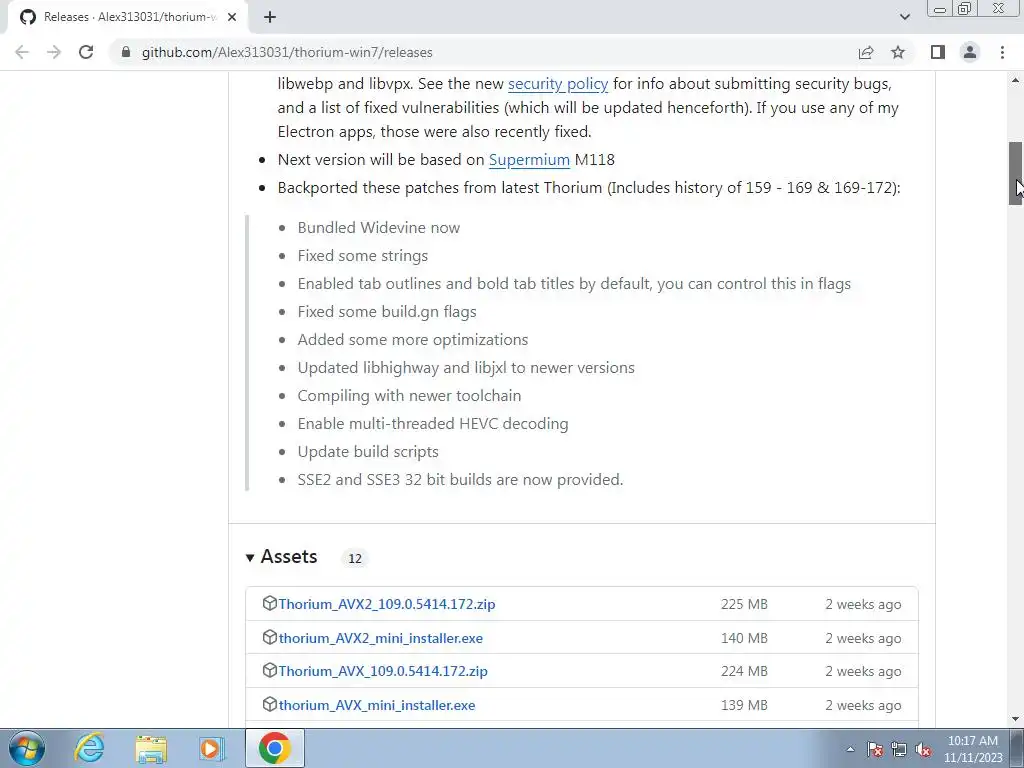Click 'Enable multi-threaded HEVC decoding' text
1024x768 pixels.
pos(433,424)
